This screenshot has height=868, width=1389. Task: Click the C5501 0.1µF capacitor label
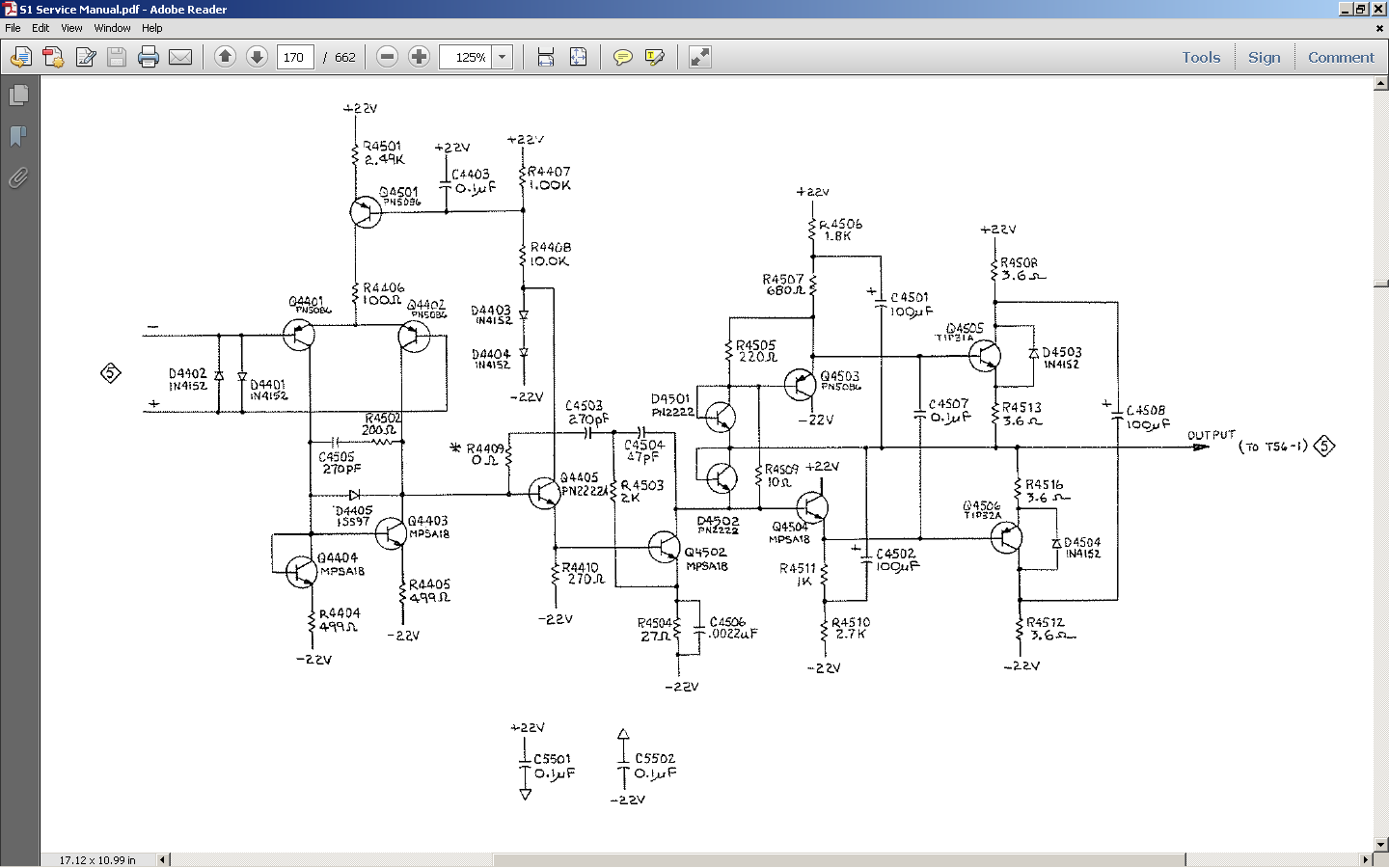pyautogui.click(x=554, y=766)
